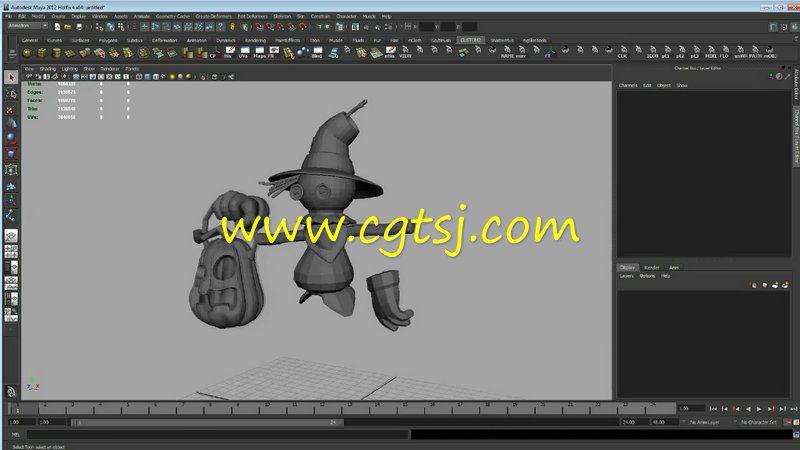Go to end of playback range
800x450 pixels.
pos(793,409)
